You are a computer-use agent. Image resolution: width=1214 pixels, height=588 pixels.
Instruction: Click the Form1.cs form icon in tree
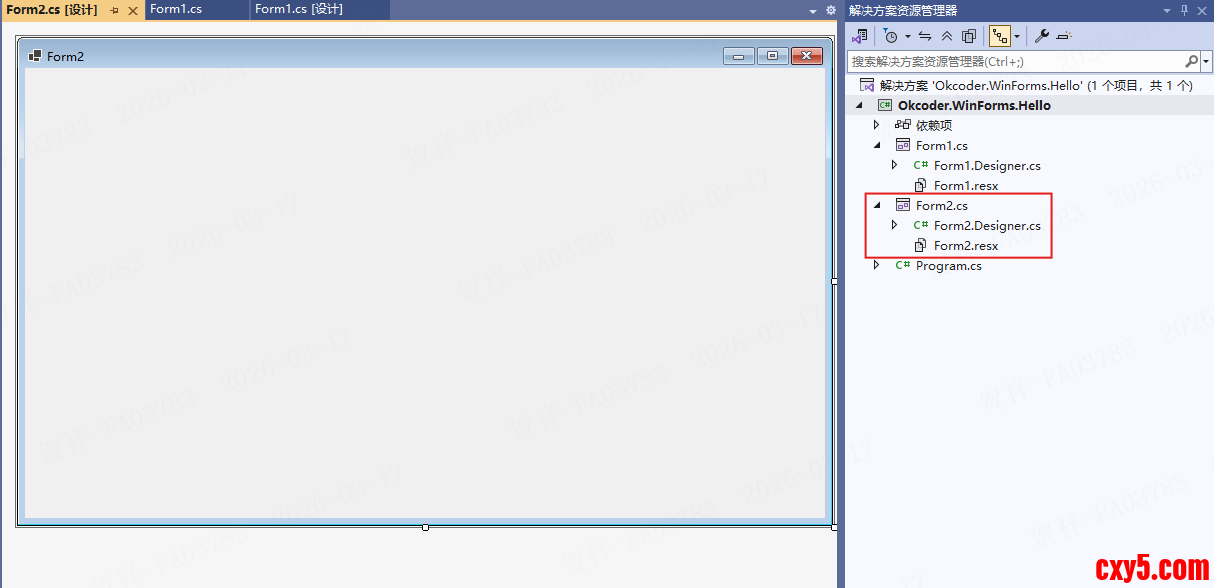pos(903,145)
